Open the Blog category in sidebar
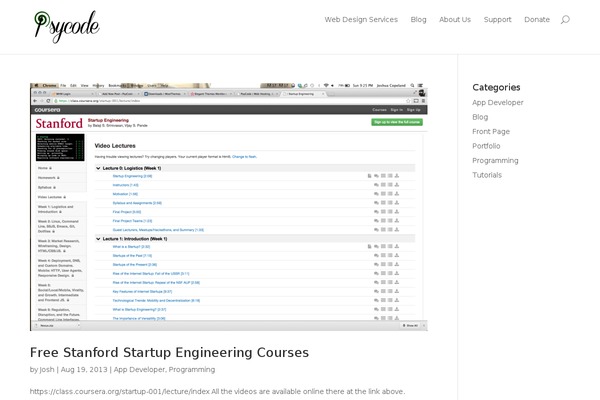The width and height of the screenshot is (600, 400). pyautogui.click(x=480, y=117)
